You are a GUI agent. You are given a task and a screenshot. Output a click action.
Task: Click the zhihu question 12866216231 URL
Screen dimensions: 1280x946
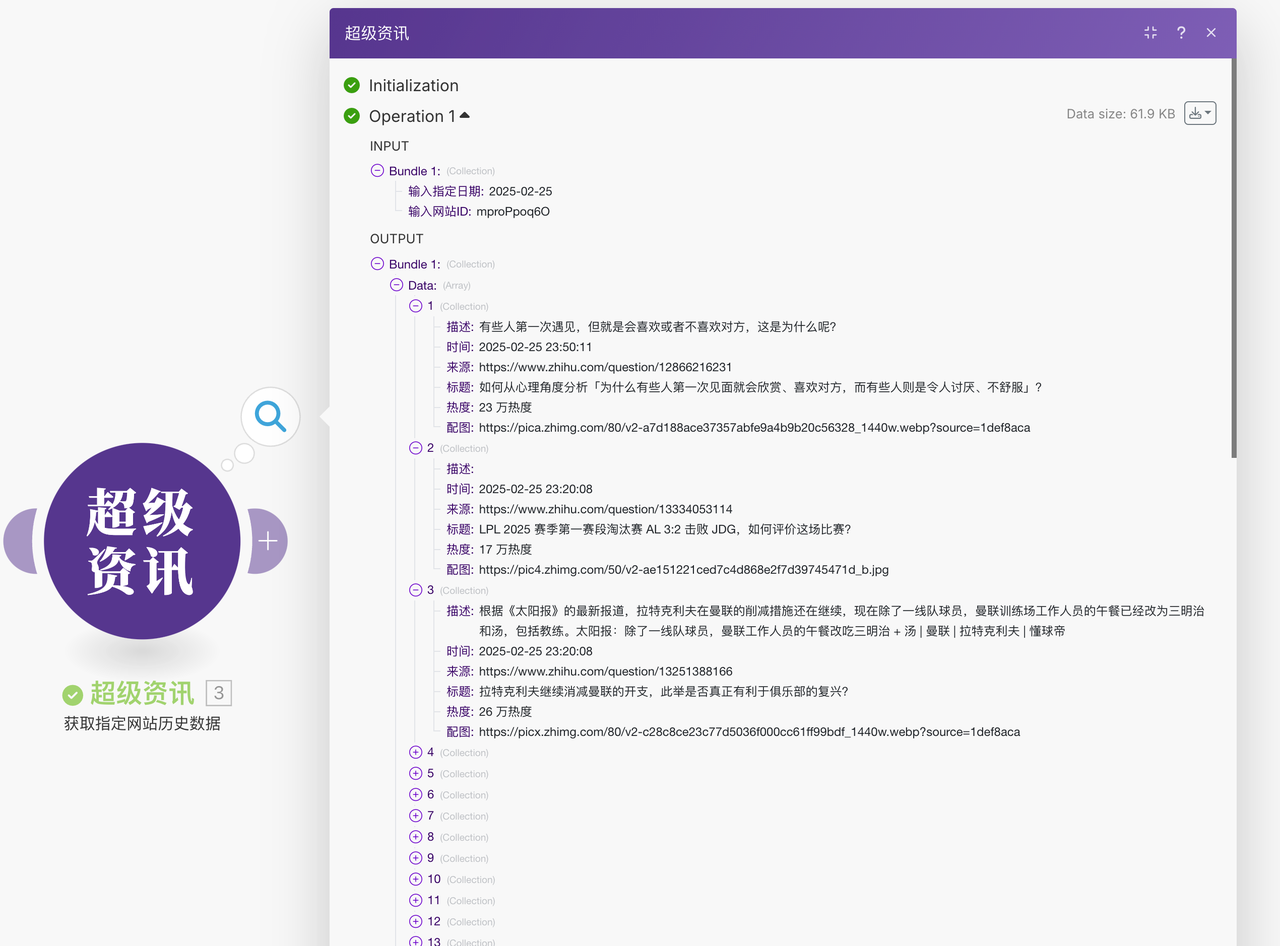point(605,367)
